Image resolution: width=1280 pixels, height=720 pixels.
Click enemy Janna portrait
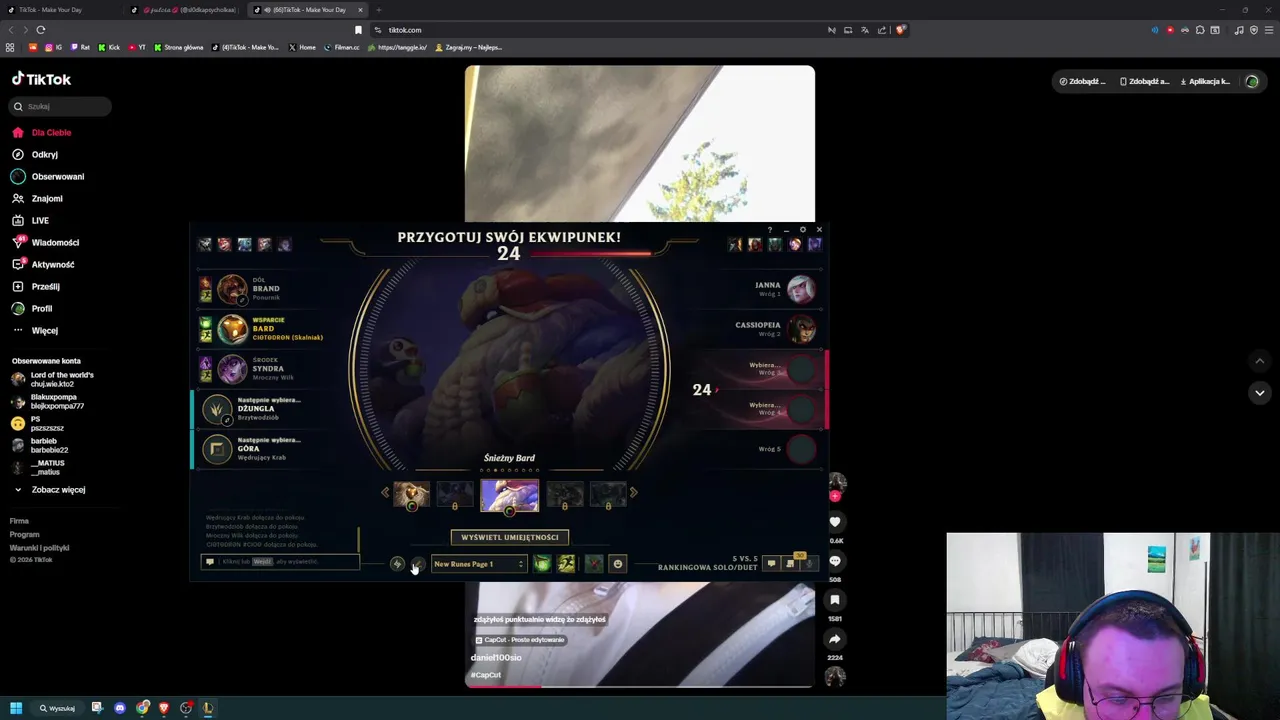pyautogui.click(x=801, y=289)
